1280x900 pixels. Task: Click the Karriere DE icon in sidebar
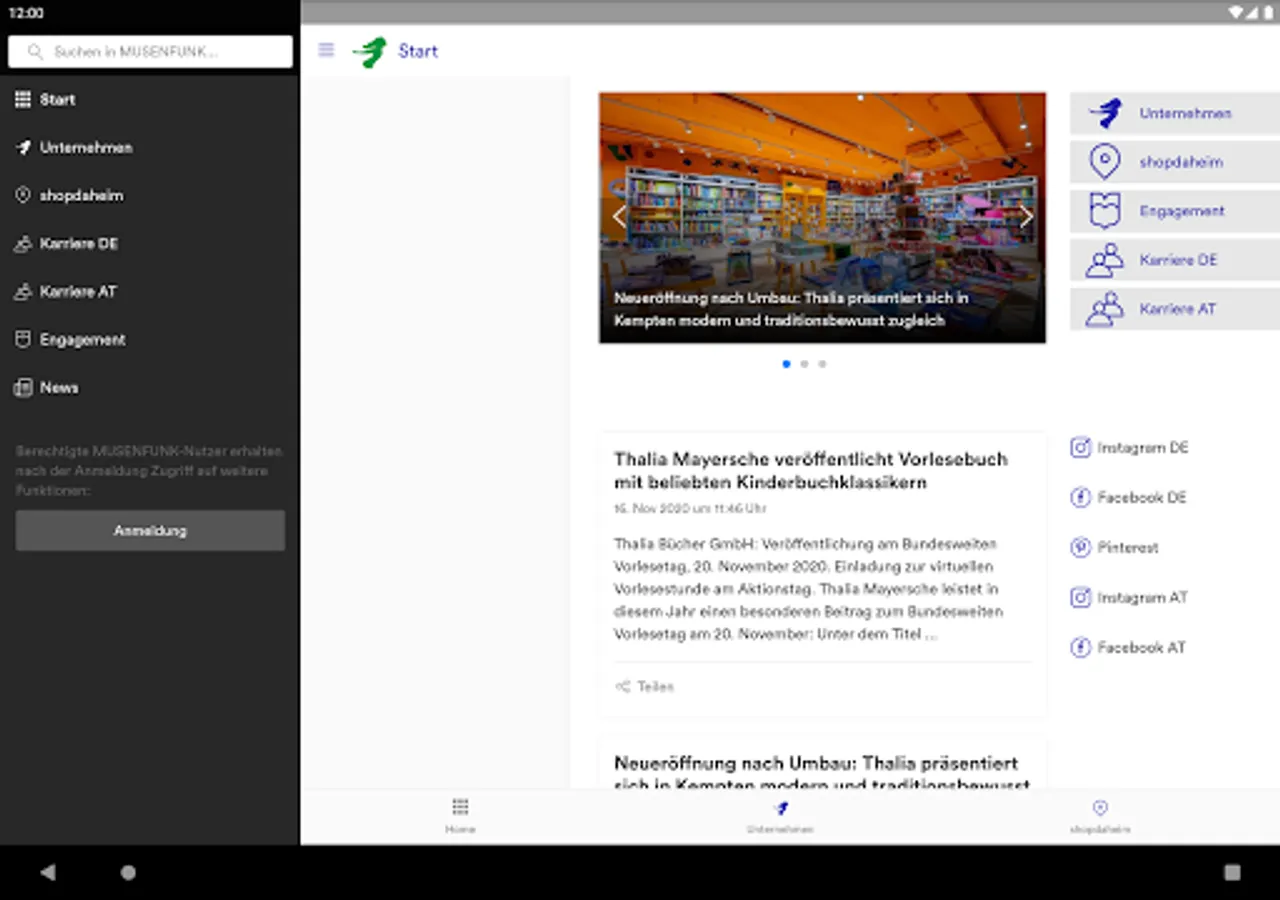[x=23, y=243]
